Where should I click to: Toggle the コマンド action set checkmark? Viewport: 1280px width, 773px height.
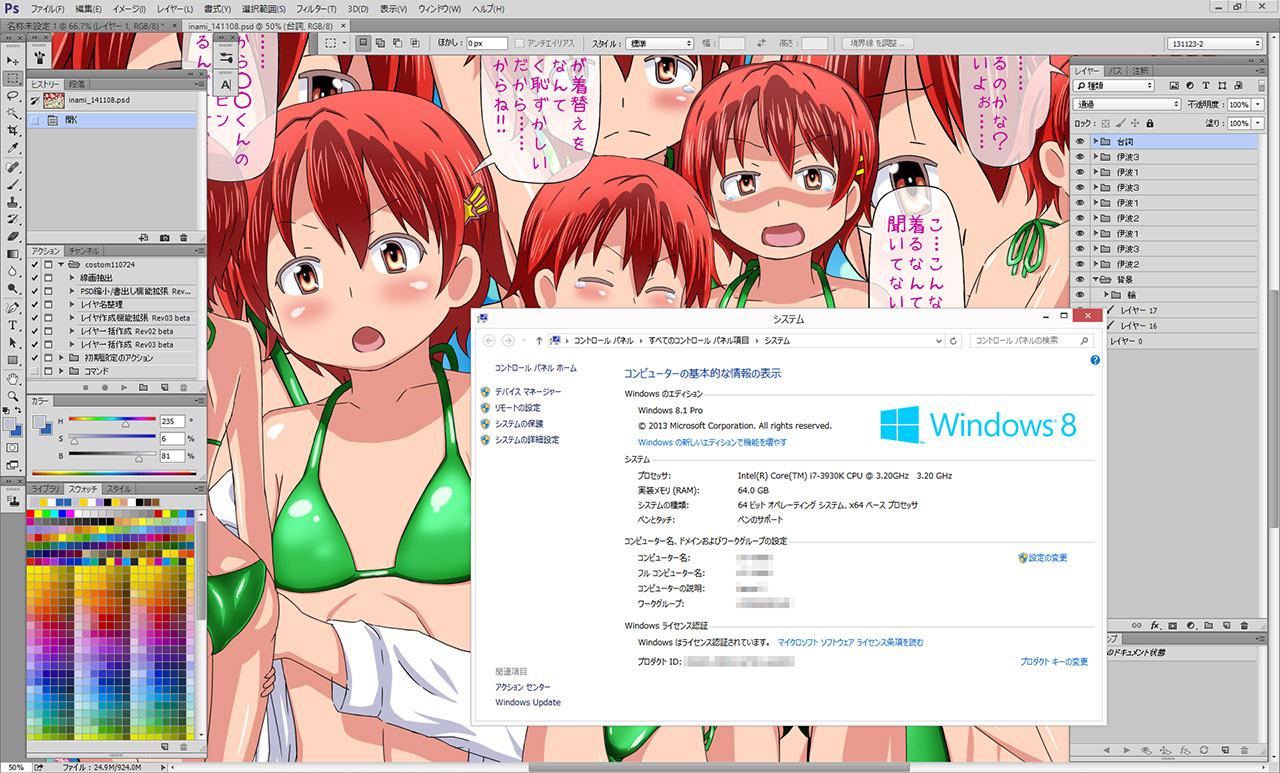pos(35,371)
